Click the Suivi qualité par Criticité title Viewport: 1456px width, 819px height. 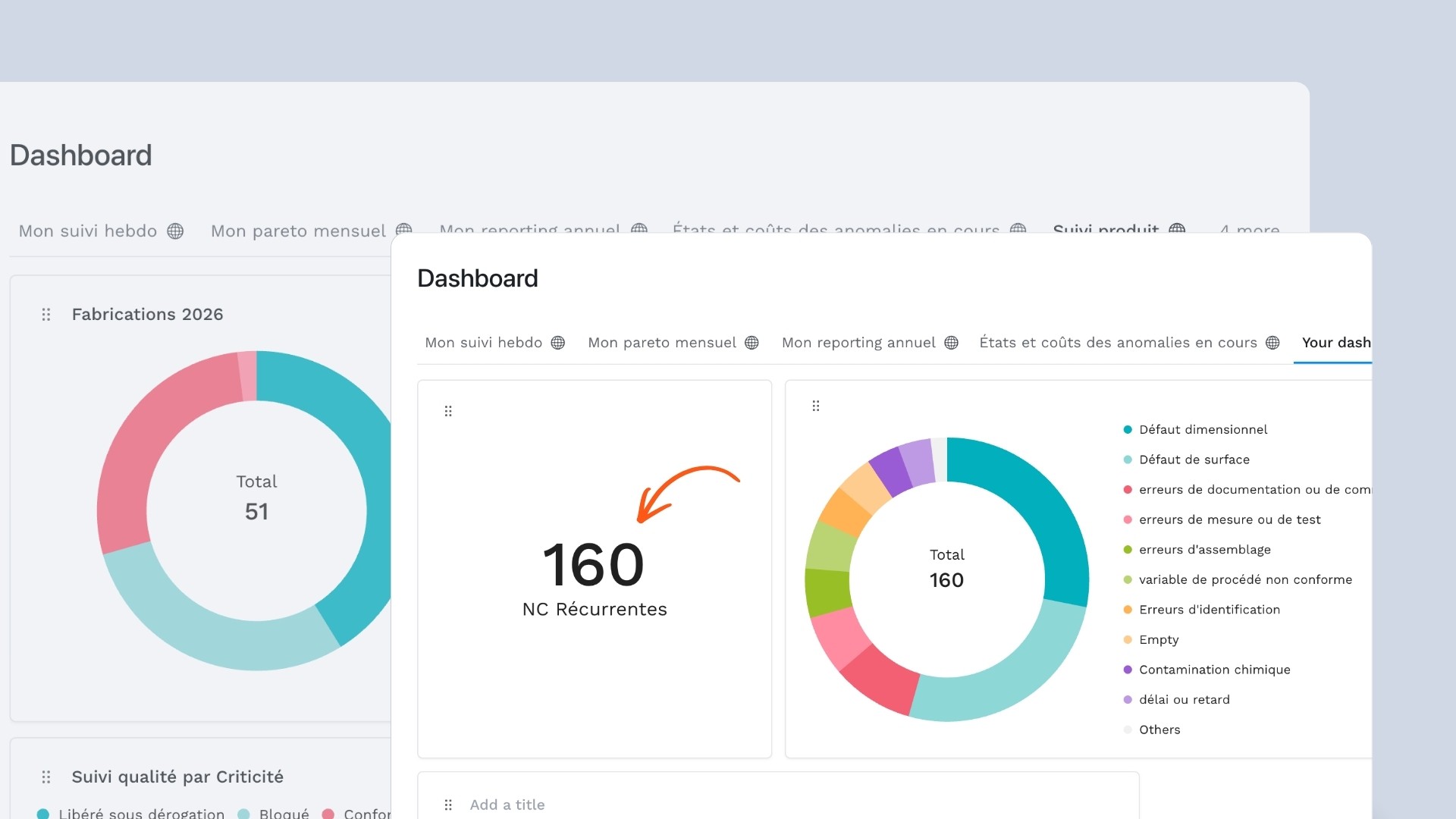(x=177, y=777)
